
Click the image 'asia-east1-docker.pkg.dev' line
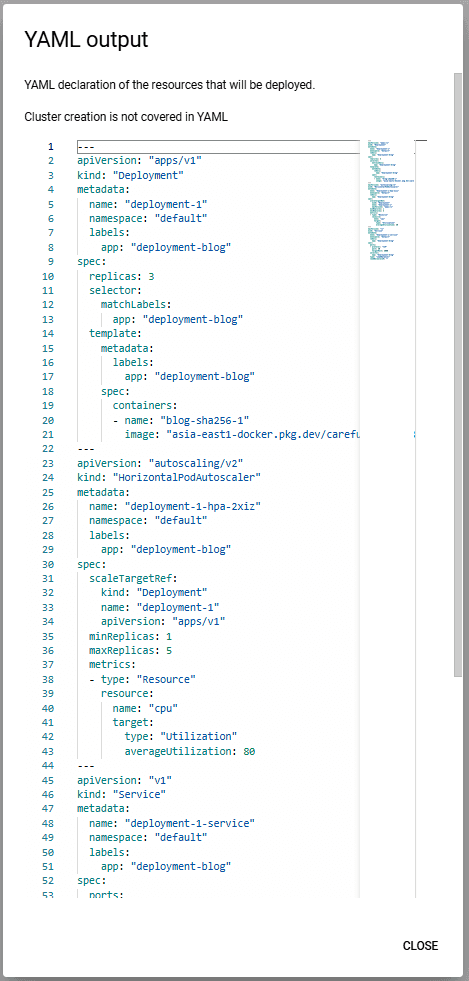(241, 435)
